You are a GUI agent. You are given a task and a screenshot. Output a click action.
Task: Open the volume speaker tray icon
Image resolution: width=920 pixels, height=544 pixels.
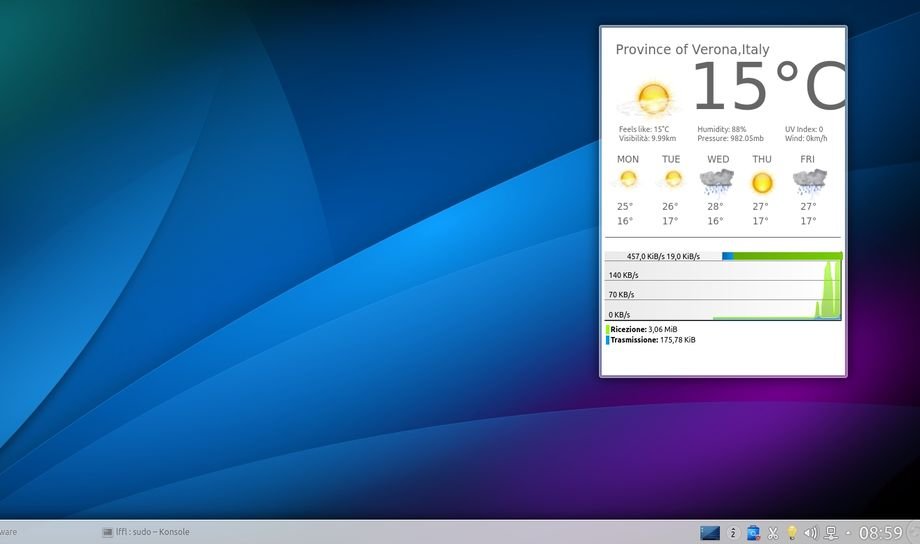point(811,533)
